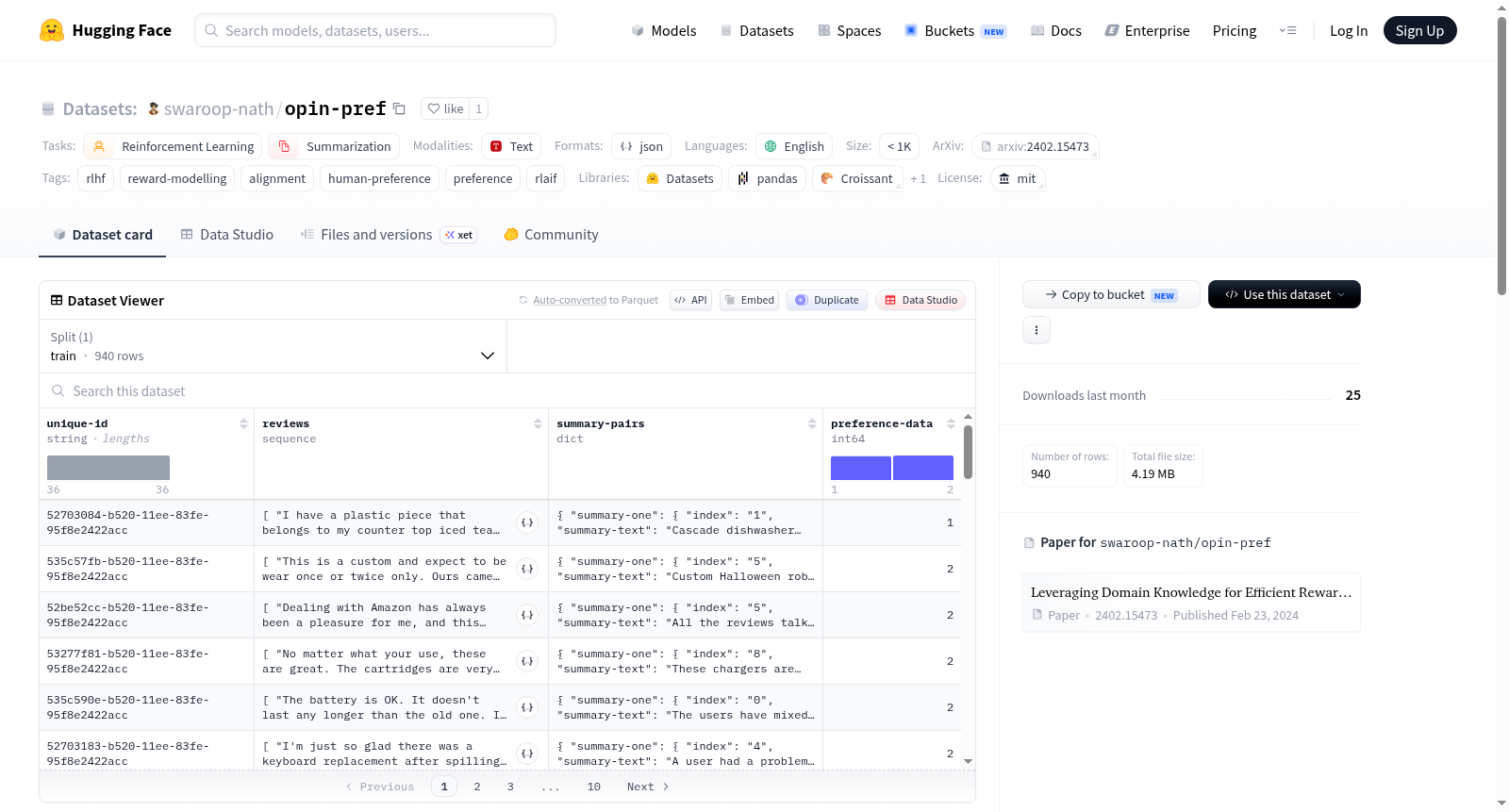
Task: Click the preference-data histogram bar for value 1
Action: (x=860, y=468)
